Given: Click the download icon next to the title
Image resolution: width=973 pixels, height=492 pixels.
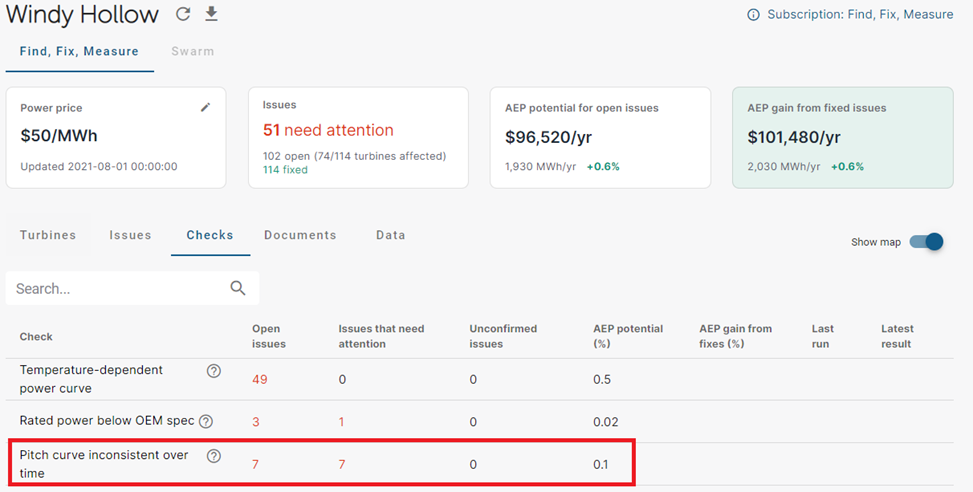Looking at the screenshot, I should [212, 14].
